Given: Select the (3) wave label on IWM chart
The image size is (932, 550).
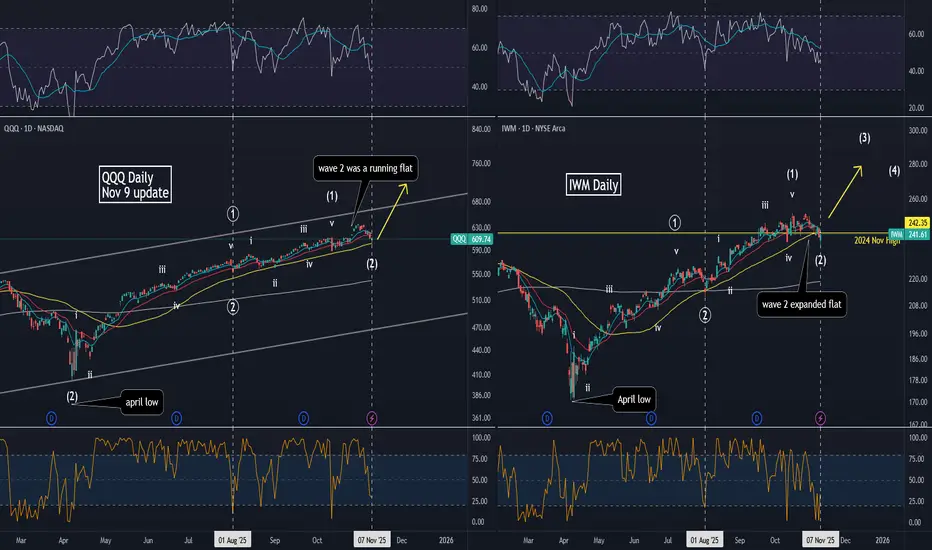Looking at the screenshot, I should pyautogui.click(x=864, y=138).
